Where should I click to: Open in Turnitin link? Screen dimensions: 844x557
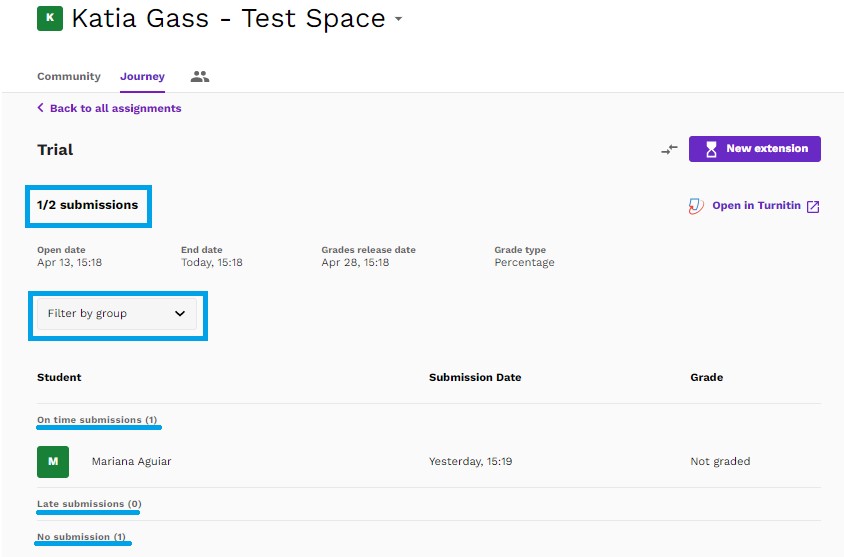pos(754,206)
